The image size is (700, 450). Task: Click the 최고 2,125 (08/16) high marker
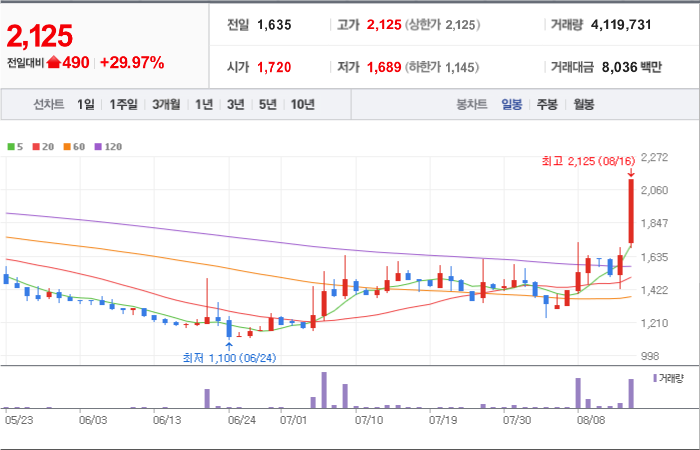588,162
